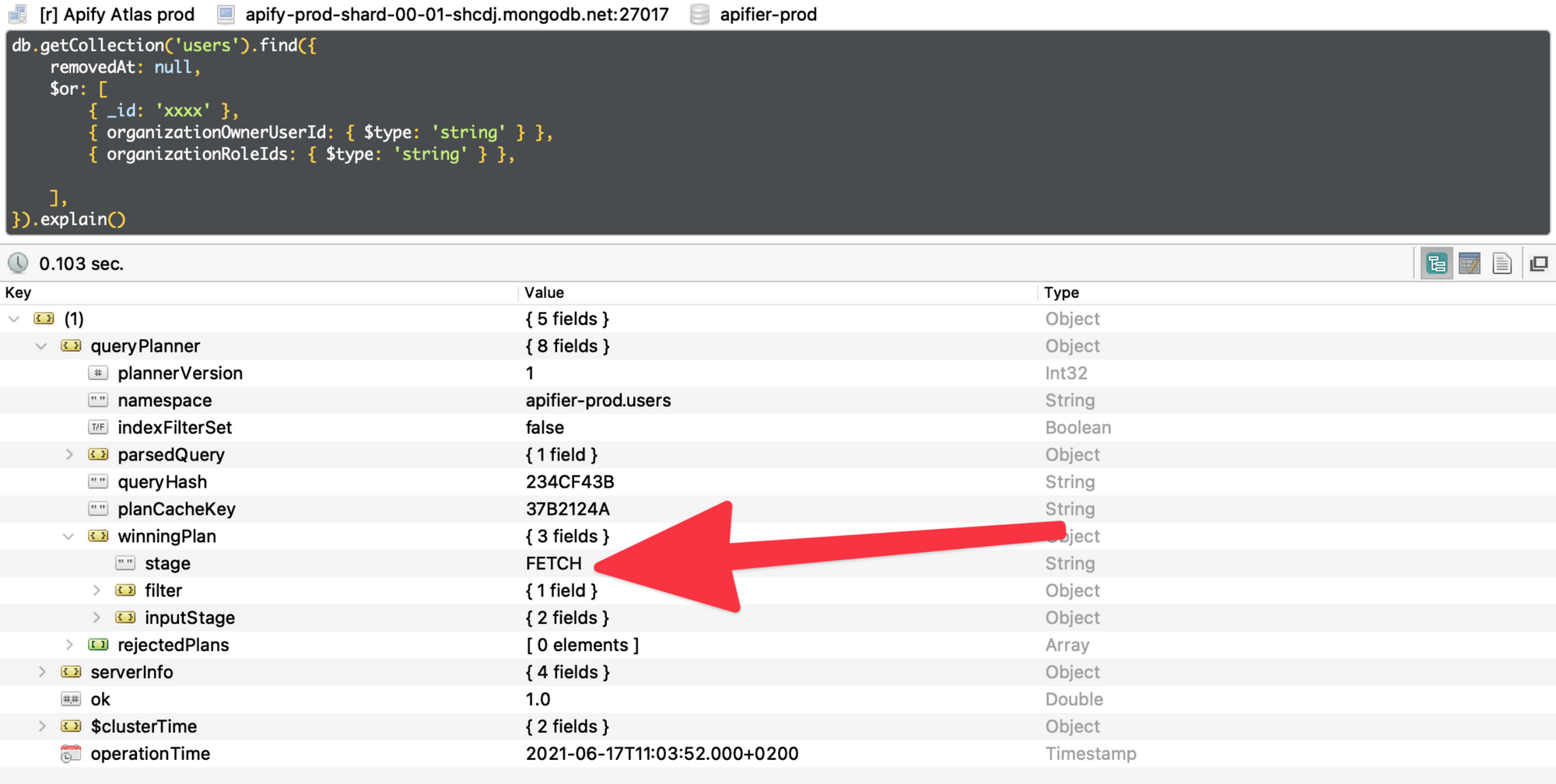Click the object icon next to parsedQuery
This screenshot has height=784, width=1556.
[98, 455]
